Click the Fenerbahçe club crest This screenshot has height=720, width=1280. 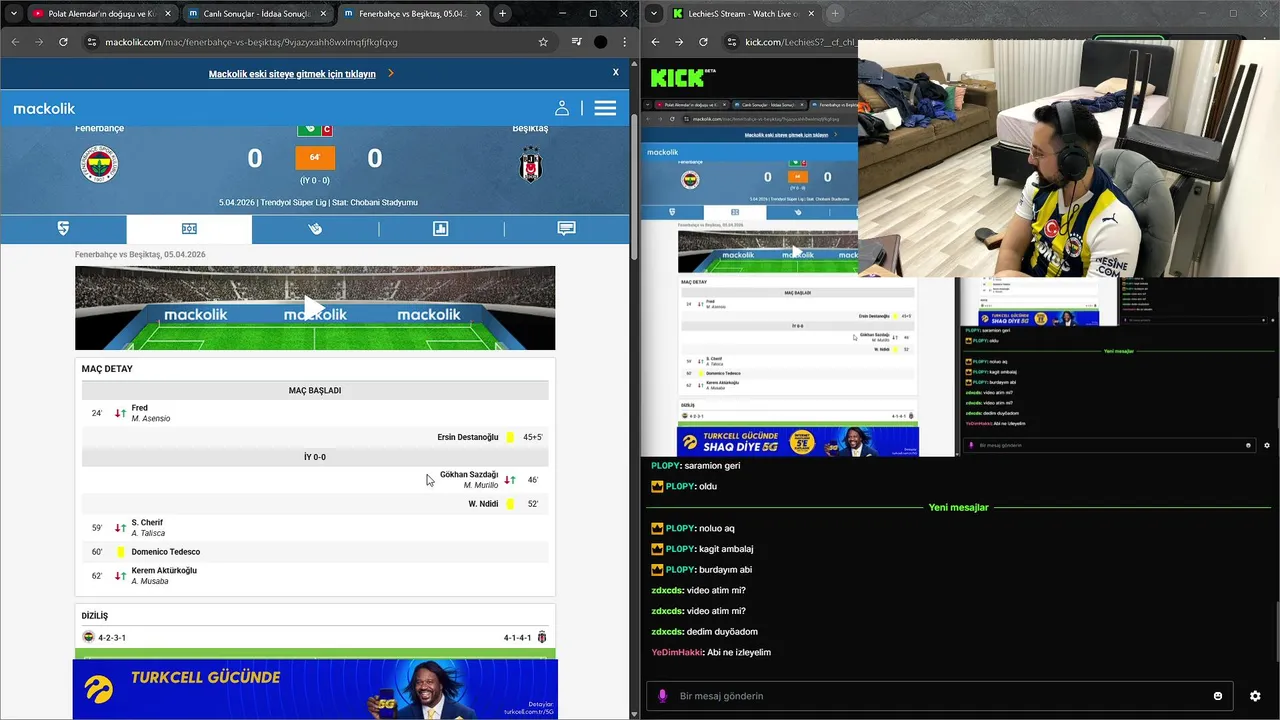click(x=99, y=164)
